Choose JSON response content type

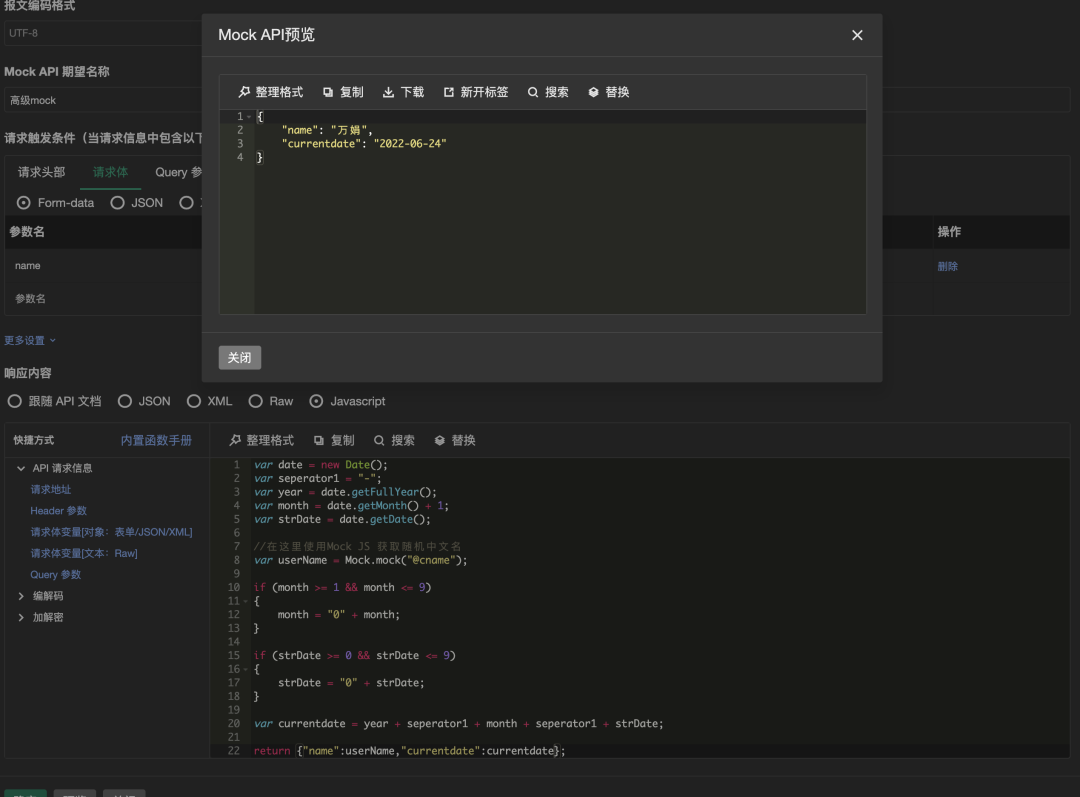click(x=144, y=401)
